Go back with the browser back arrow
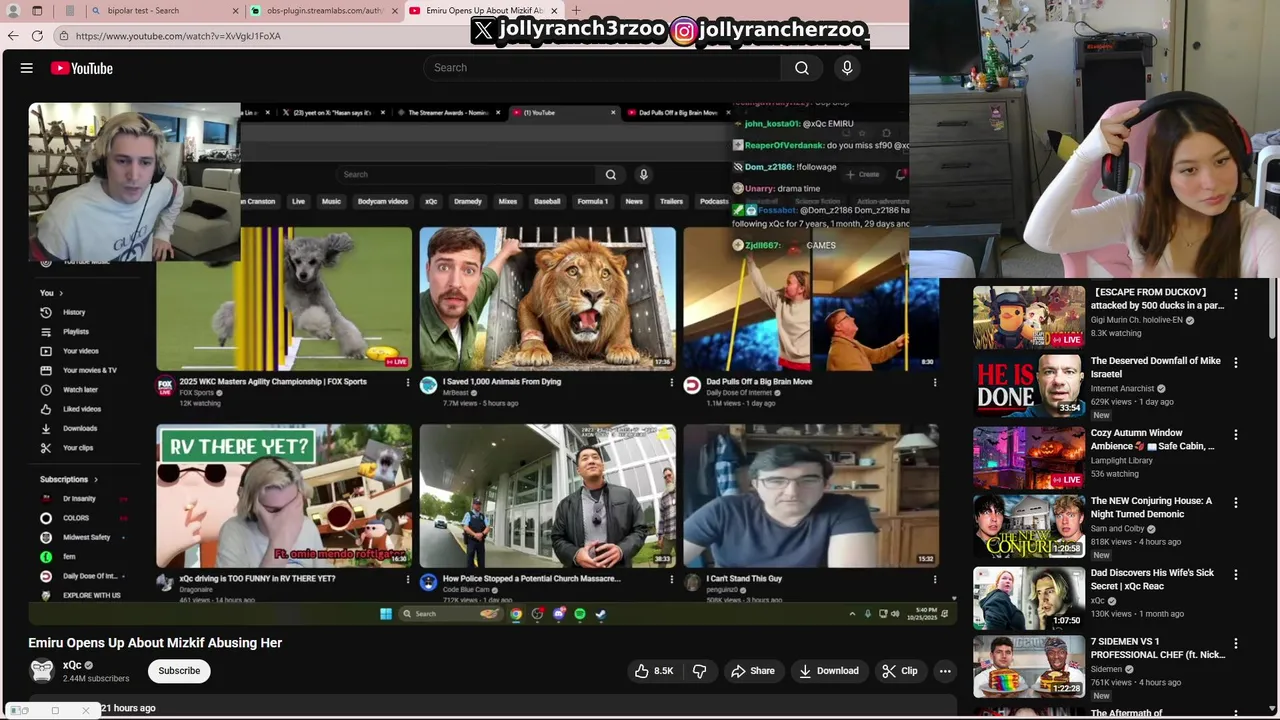 [x=12, y=36]
